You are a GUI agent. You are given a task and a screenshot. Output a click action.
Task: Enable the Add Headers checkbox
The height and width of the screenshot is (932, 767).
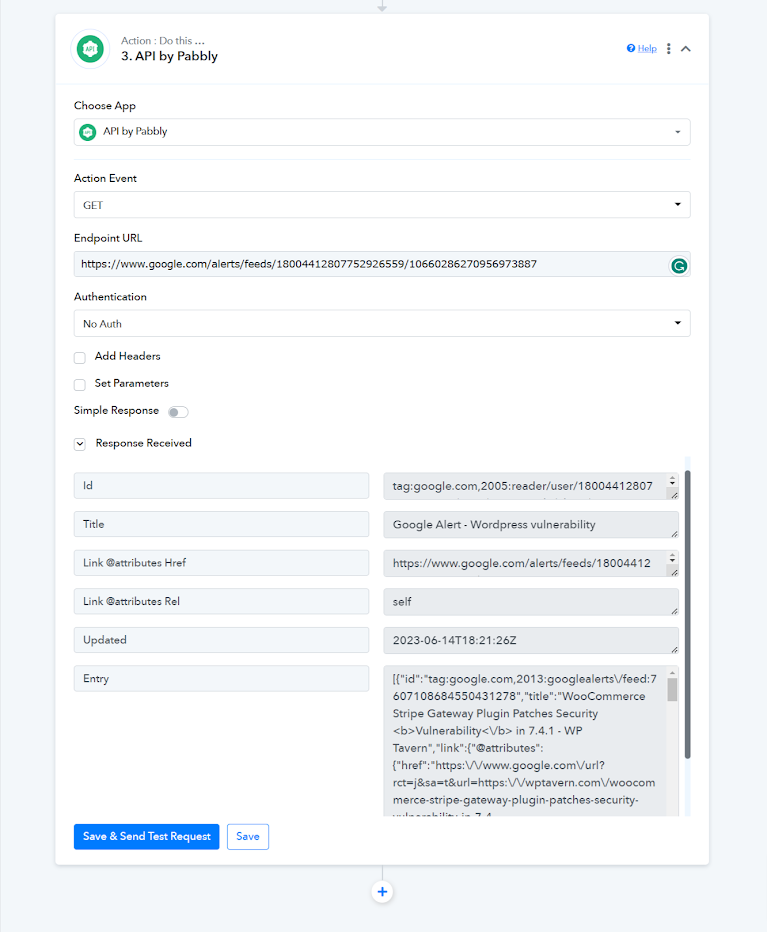[80, 358]
